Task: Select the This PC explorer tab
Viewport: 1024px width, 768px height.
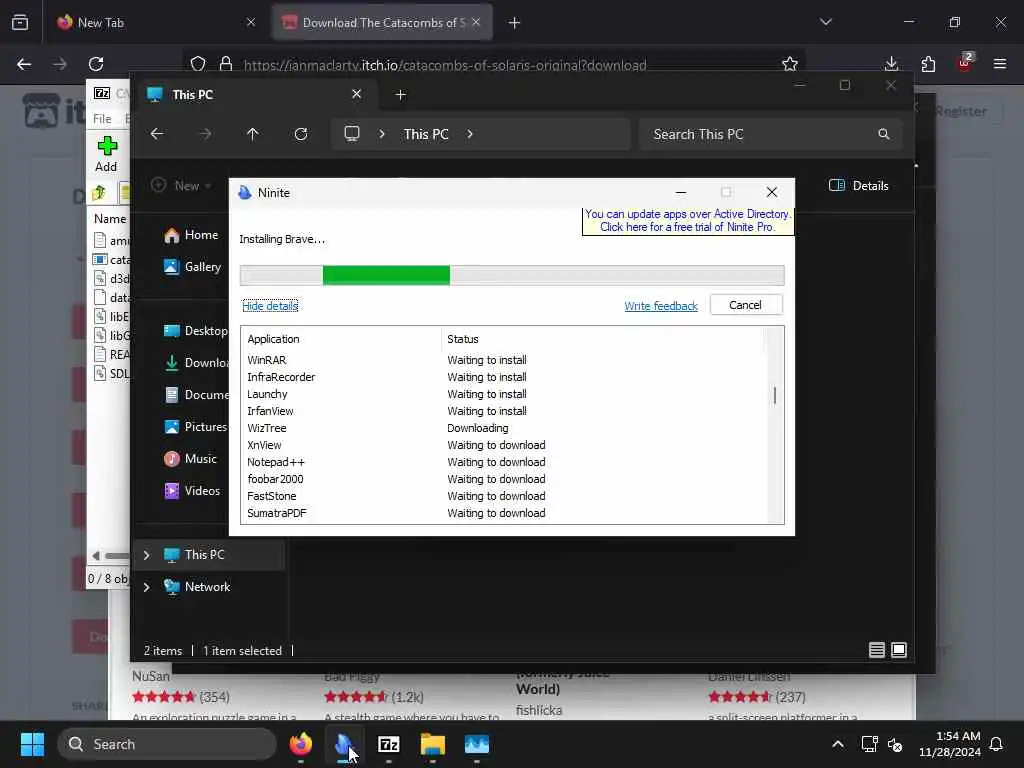Action: [255, 94]
